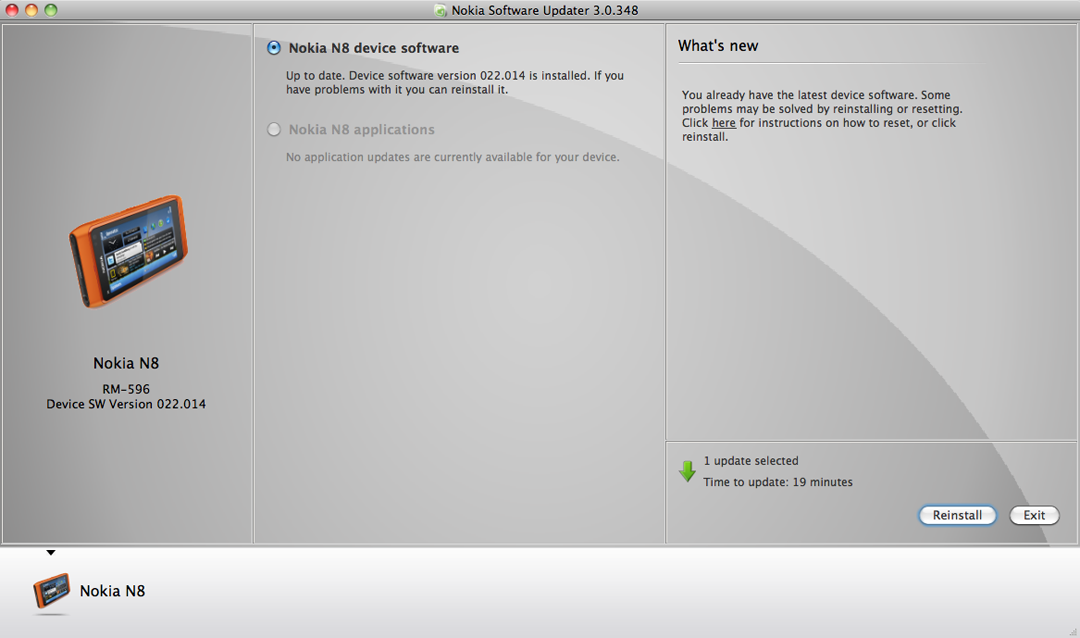Click the black triangle marker above device tray
The height and width of the screenshot is (638, 1080).
pos(51,553)
